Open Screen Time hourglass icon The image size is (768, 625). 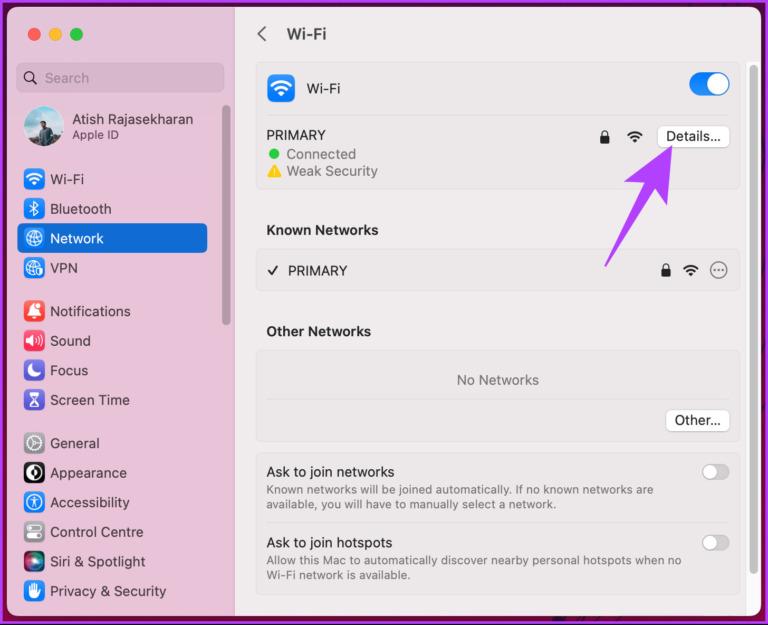[x=34, y=400]
